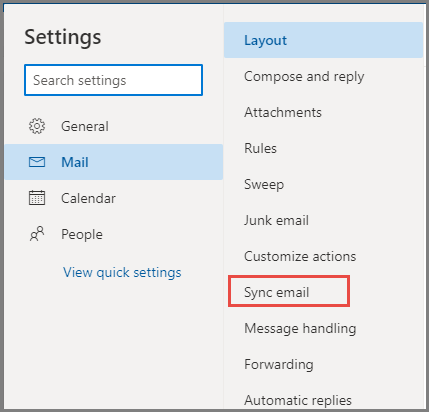
Task: Select the Mail settings category
Action: 114,162
